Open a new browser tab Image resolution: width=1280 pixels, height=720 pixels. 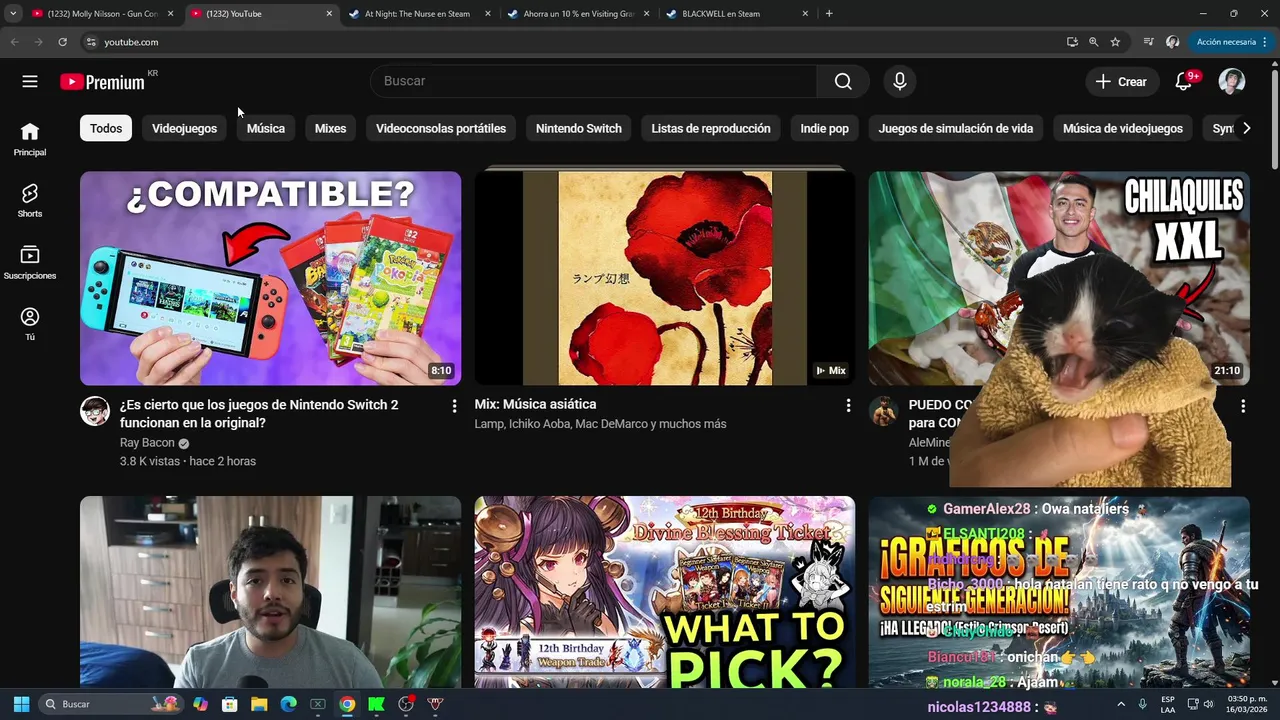829,14
